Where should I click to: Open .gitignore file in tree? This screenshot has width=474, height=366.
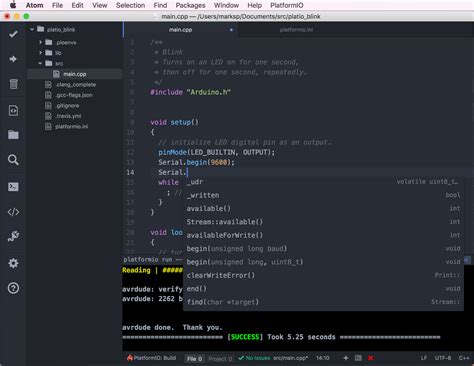[x=67, y=106]
